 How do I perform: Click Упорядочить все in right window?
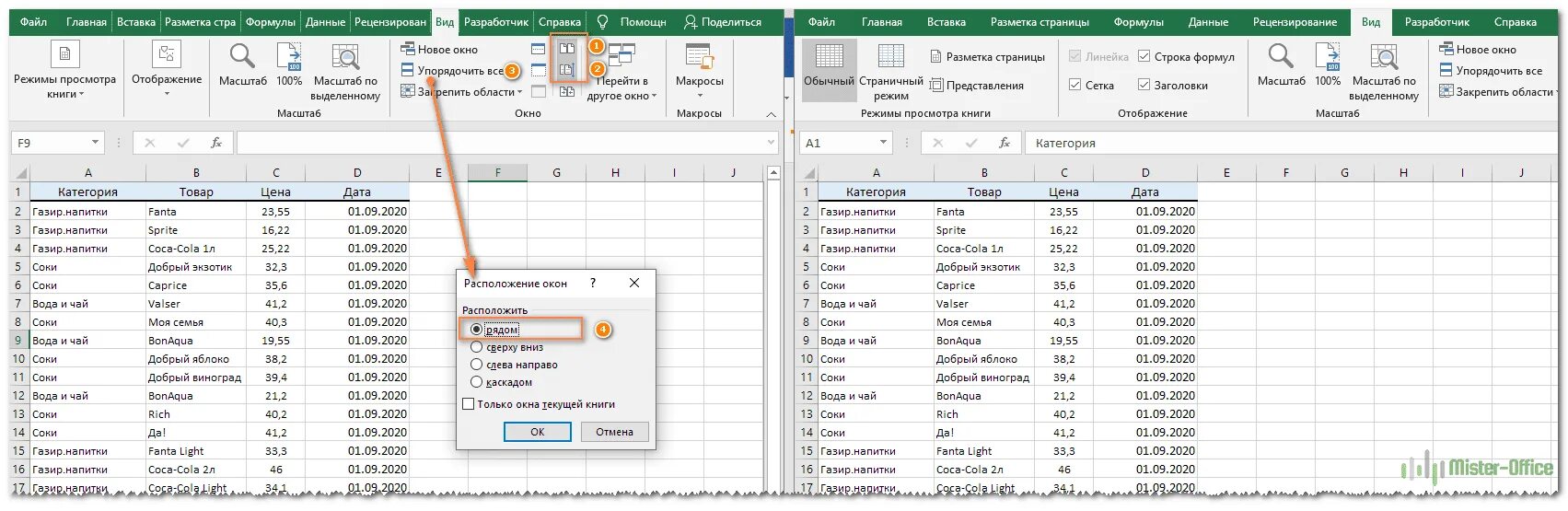click(1491, 70)
